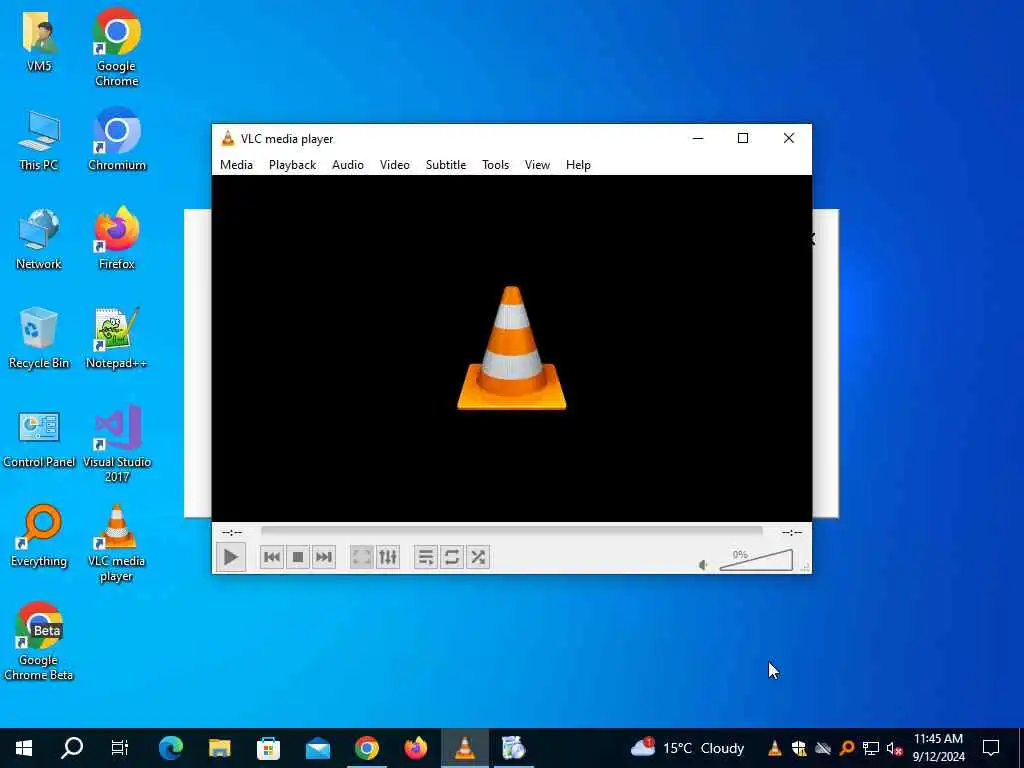The height and width of the screenshot is (768, 1024).
Task: Toggle the VLC playlist view
Action: [425, 557]
